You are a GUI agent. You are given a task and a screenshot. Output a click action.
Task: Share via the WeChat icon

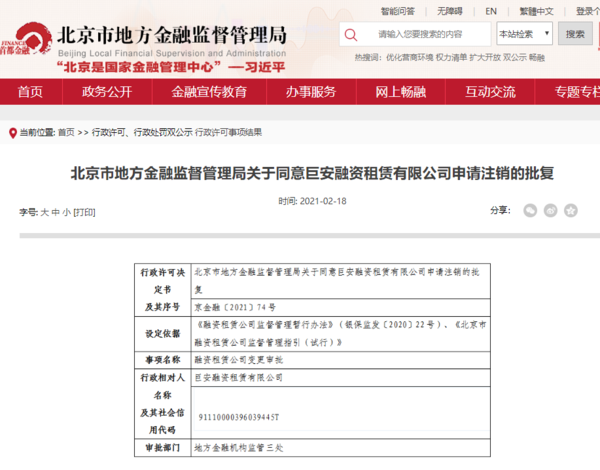point(530,210)
